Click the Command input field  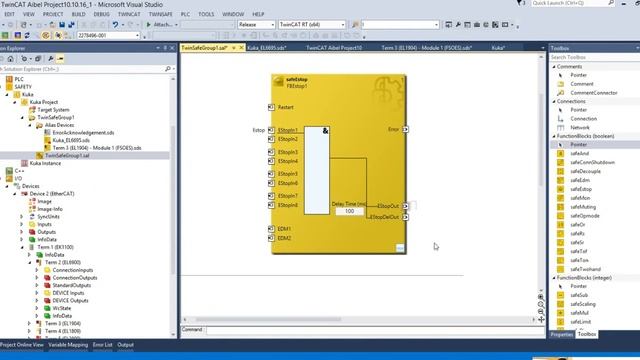coord(375,330)
